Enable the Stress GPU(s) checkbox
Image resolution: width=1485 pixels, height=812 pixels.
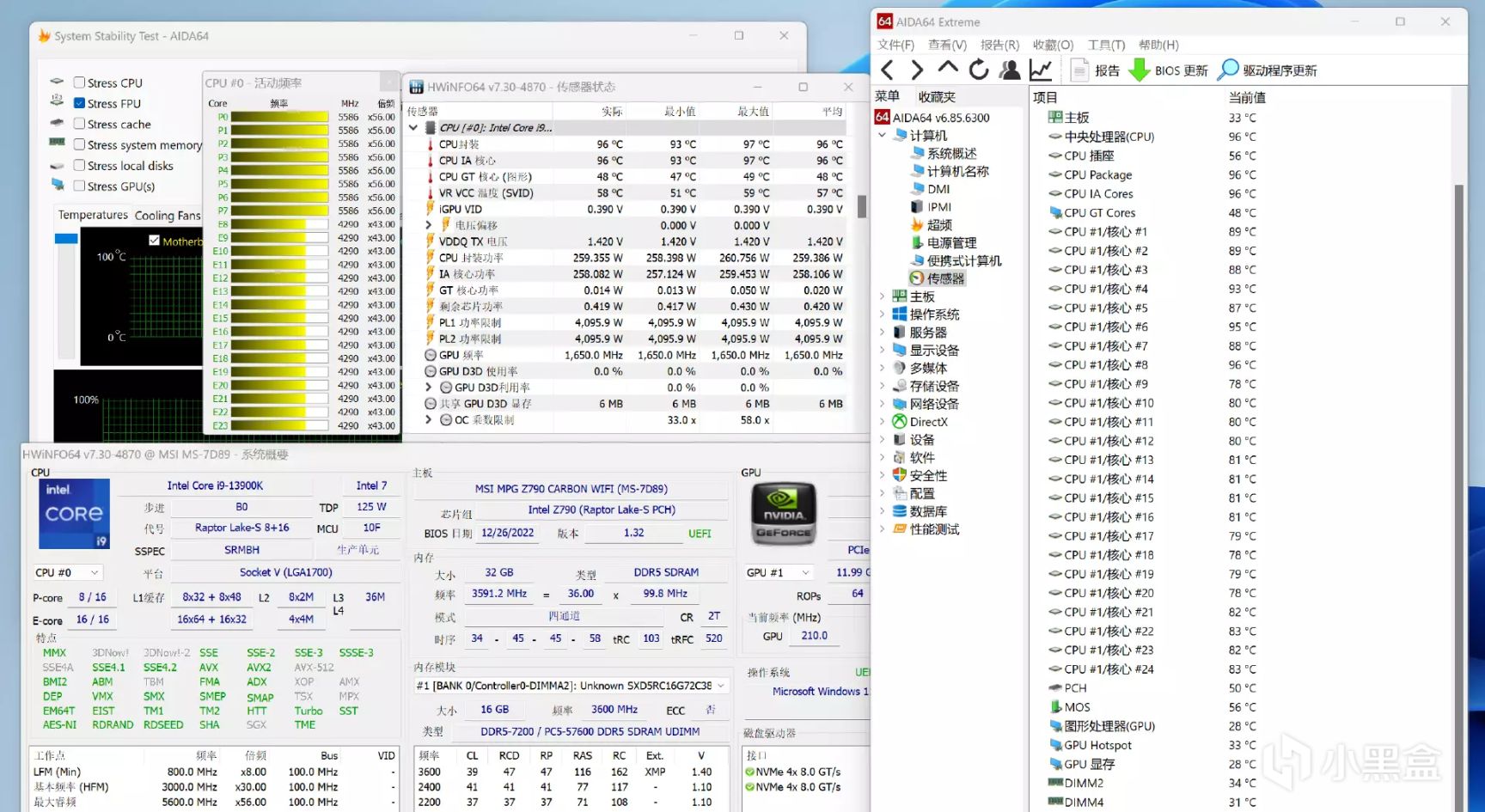pos(79,186)
